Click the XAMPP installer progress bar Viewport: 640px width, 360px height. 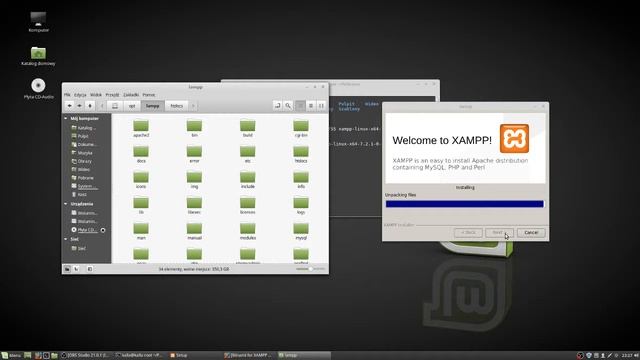(x=465, y=204)
